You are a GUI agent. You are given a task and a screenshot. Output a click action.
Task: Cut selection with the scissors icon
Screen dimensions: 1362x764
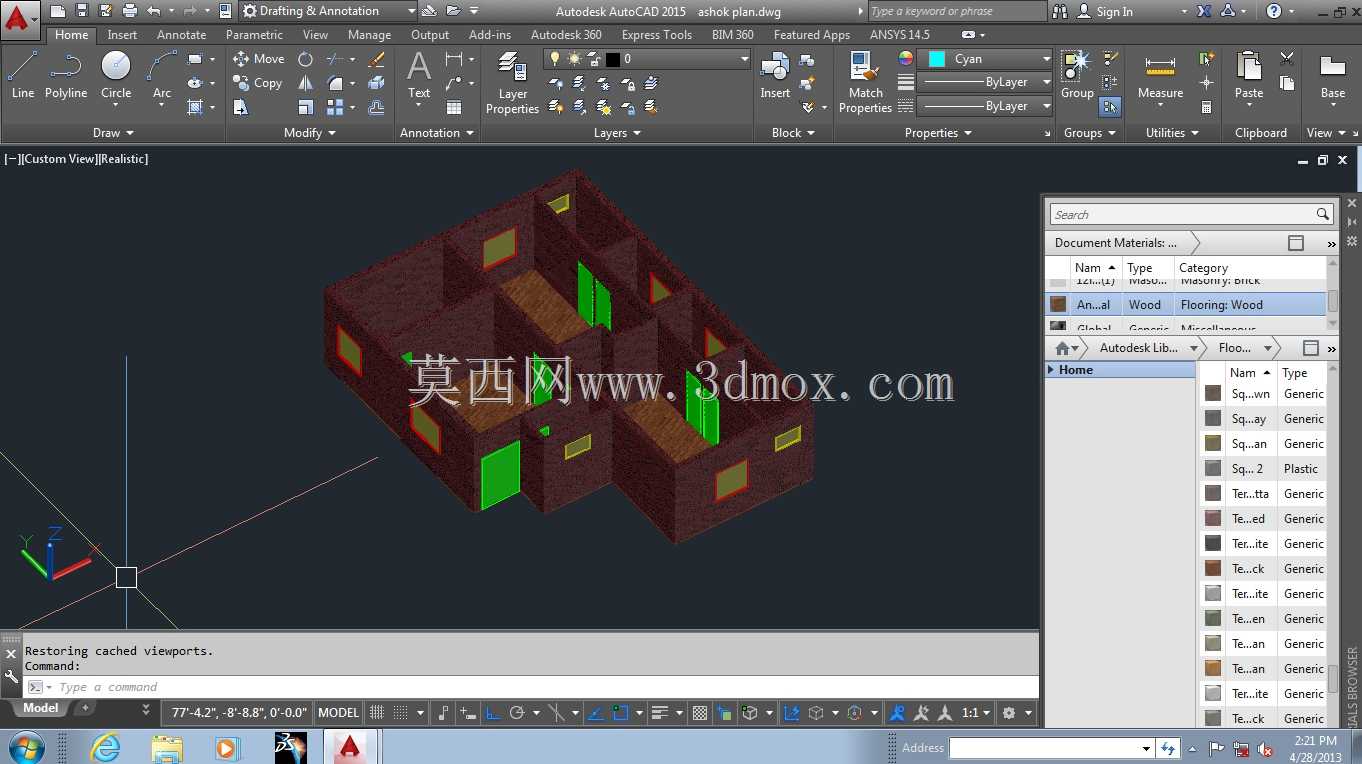point(1287,59)
